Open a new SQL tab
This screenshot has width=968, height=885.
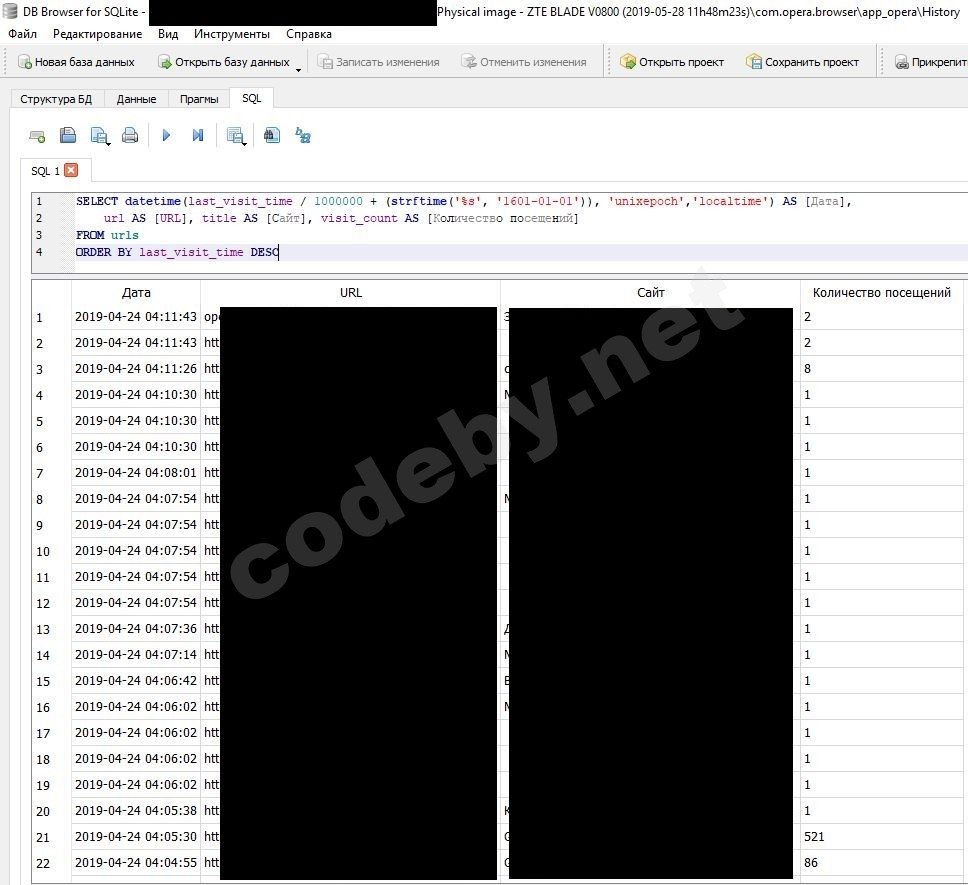[x=37, y=136]
